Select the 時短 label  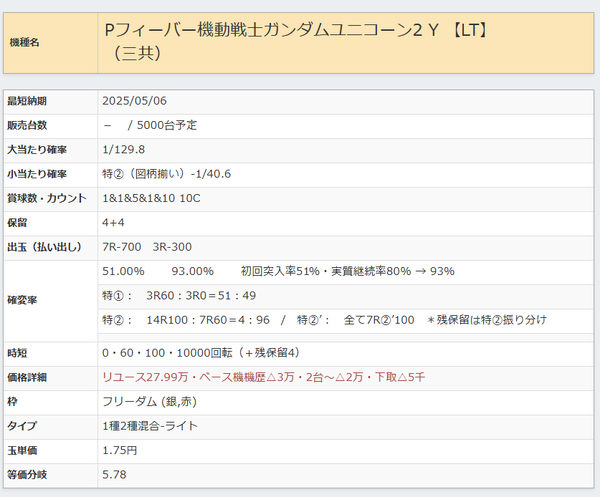(x=17, y=353)
